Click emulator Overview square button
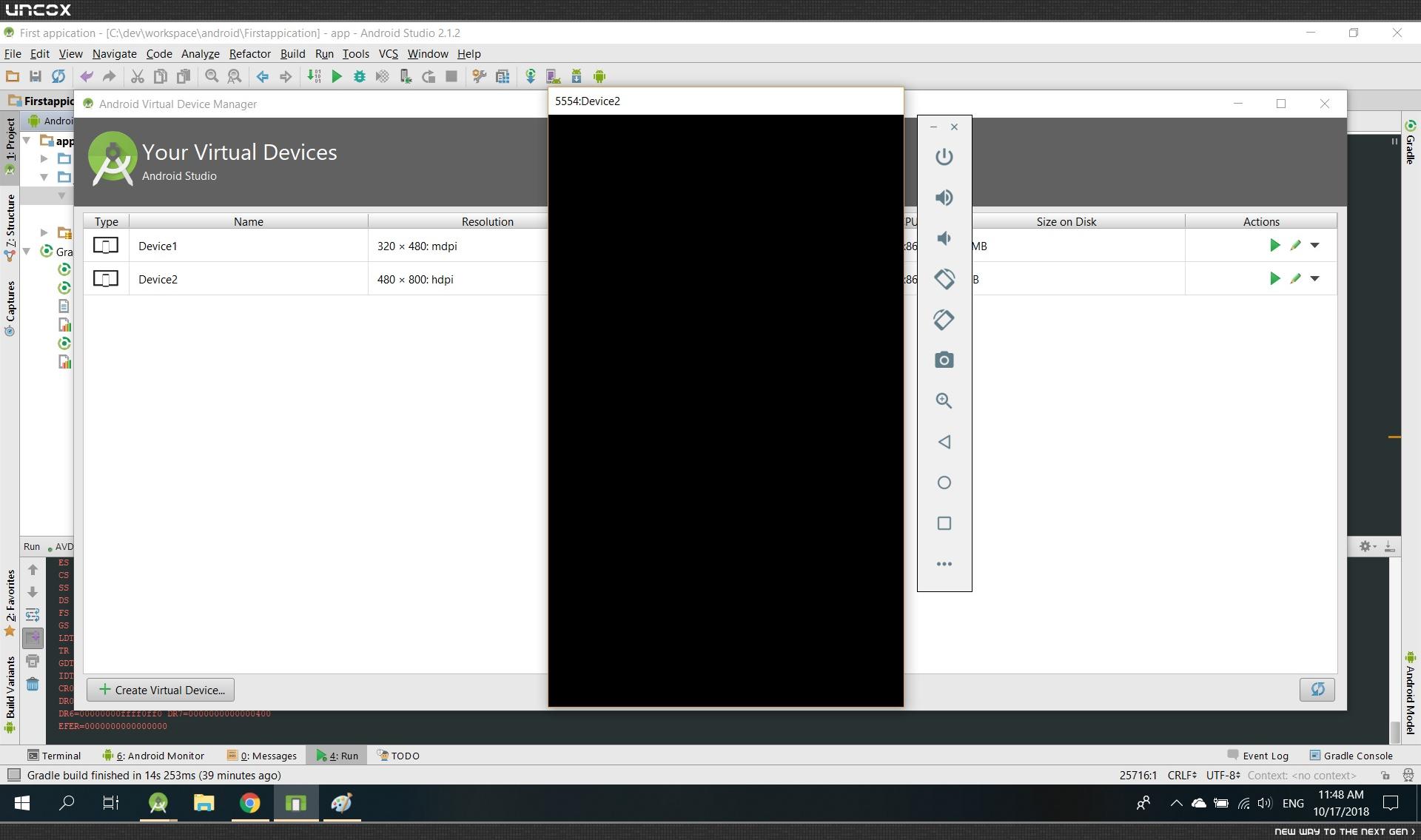 944,523
